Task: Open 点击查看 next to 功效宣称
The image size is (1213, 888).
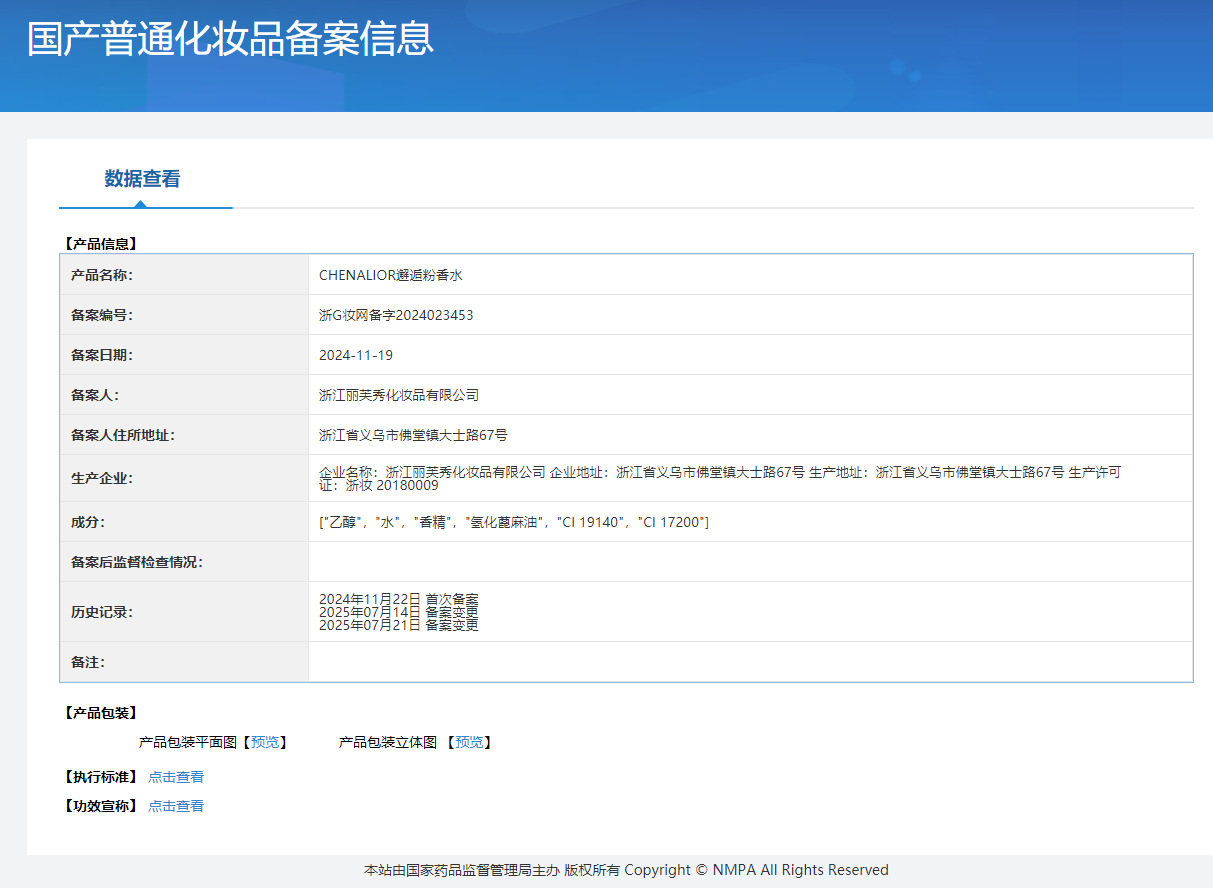Action: pos(176,806)
